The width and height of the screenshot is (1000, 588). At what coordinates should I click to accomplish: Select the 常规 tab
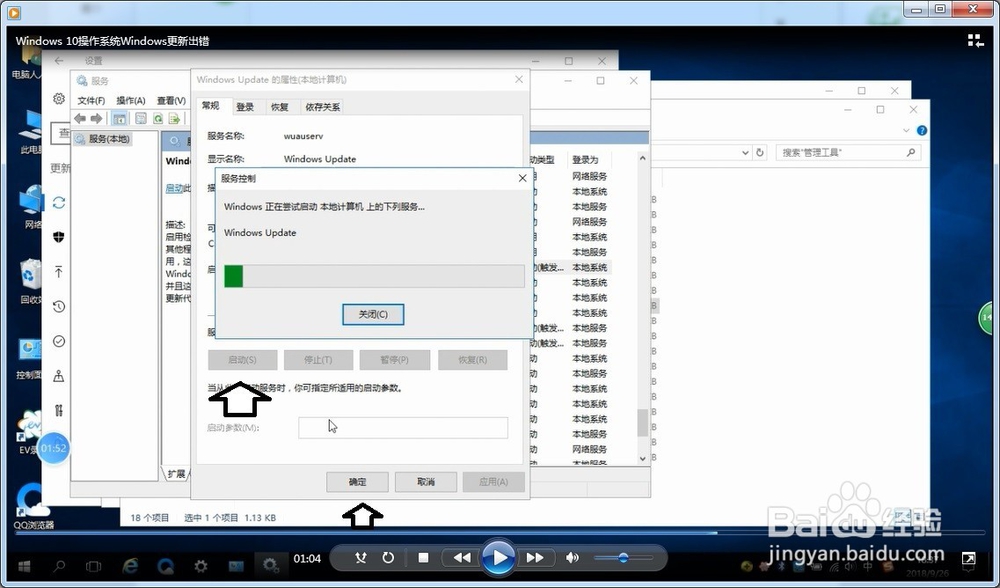click(210, 106)
